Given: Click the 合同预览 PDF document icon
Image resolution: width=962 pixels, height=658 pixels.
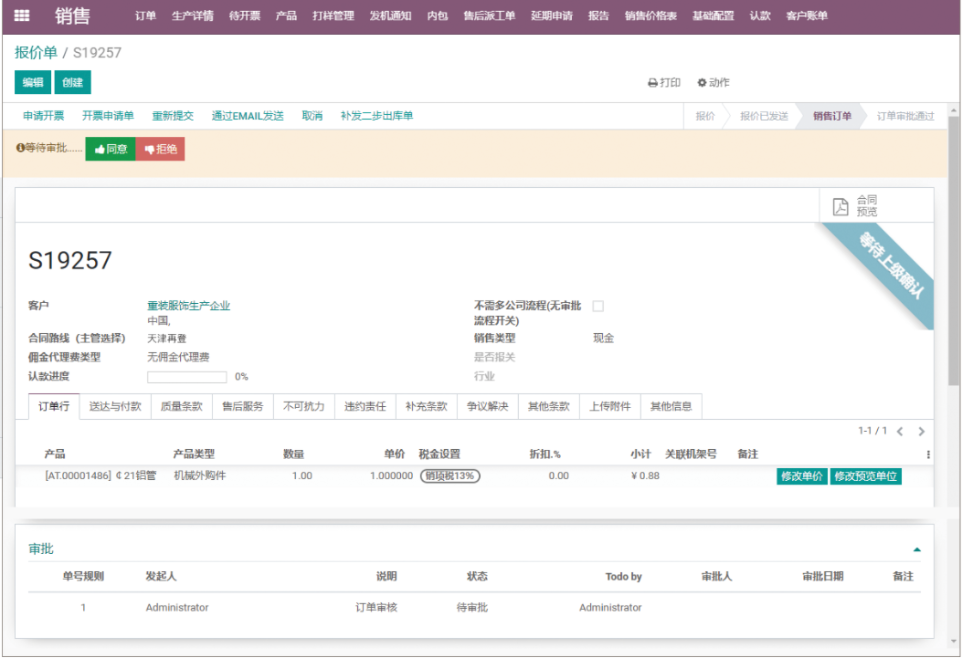Looking at the screenshot, I should coord(841,207).
